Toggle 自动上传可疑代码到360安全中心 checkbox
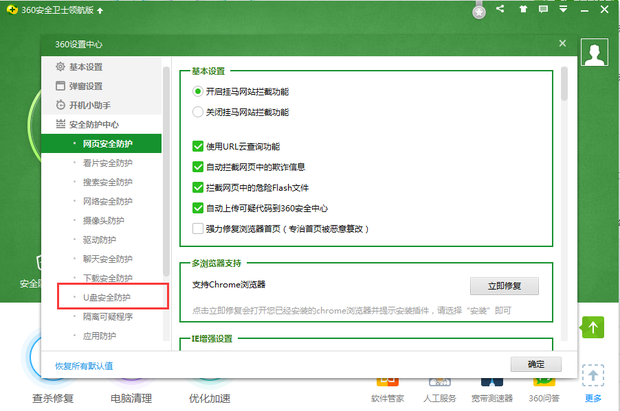The height and width of the screenshot is (411, 620). [x=198, y=208]
